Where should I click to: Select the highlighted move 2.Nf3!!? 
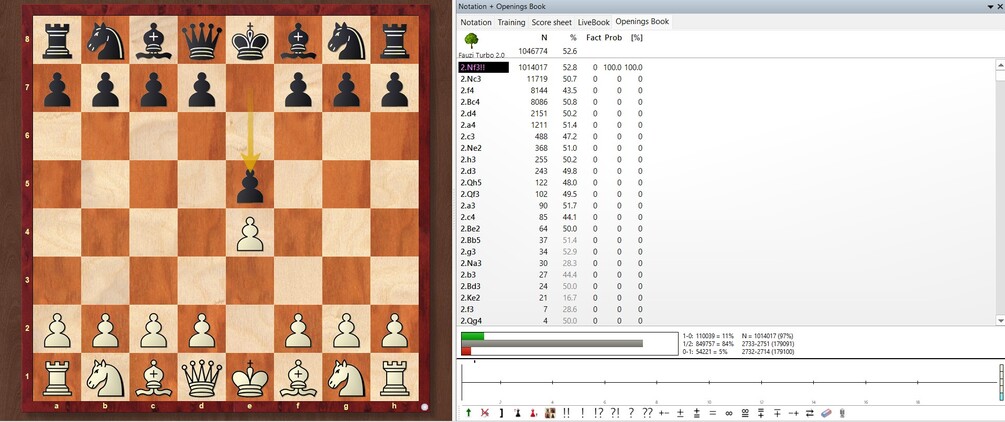[484, 67]
